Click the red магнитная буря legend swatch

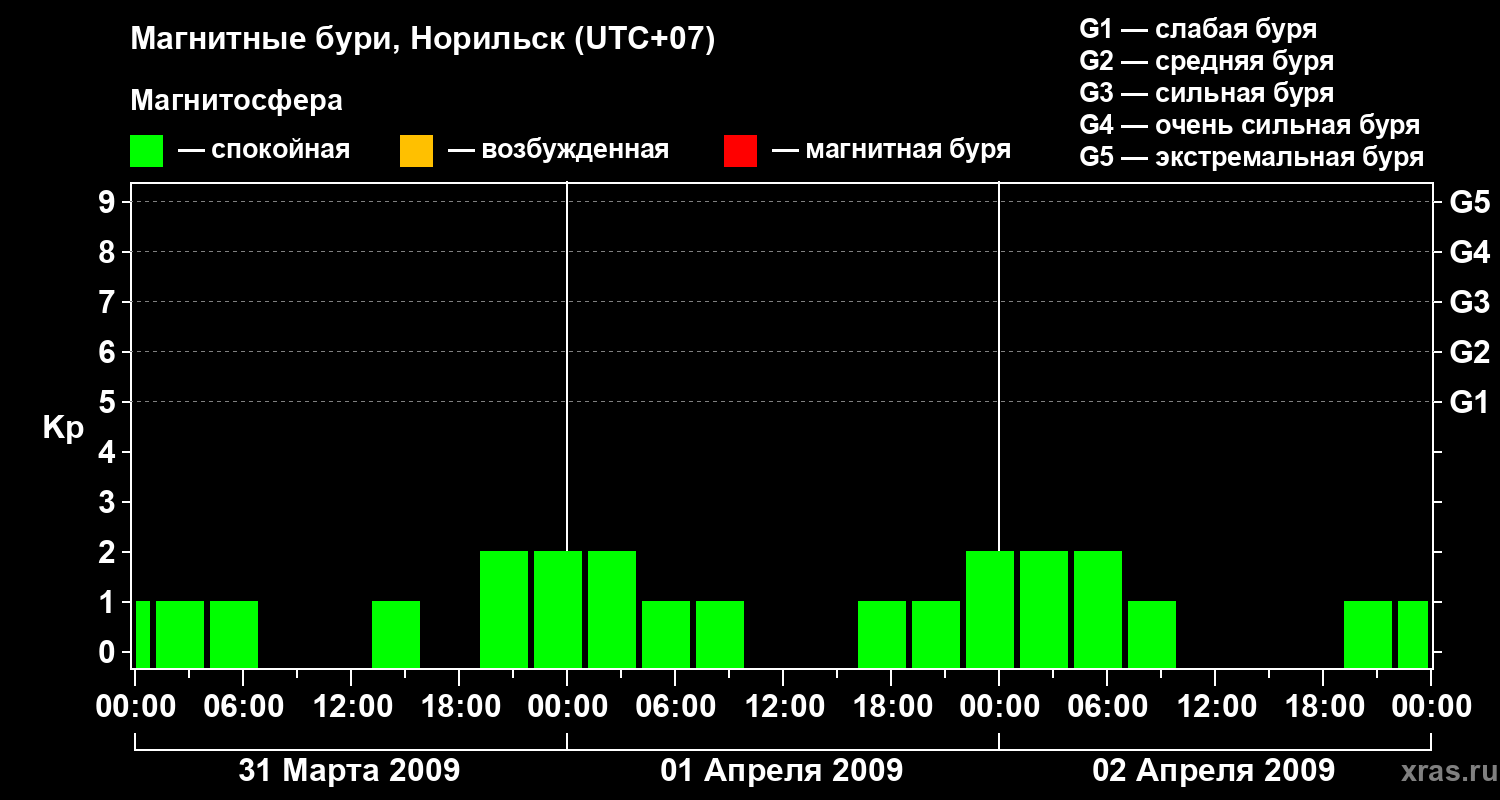tap(741, 151)
